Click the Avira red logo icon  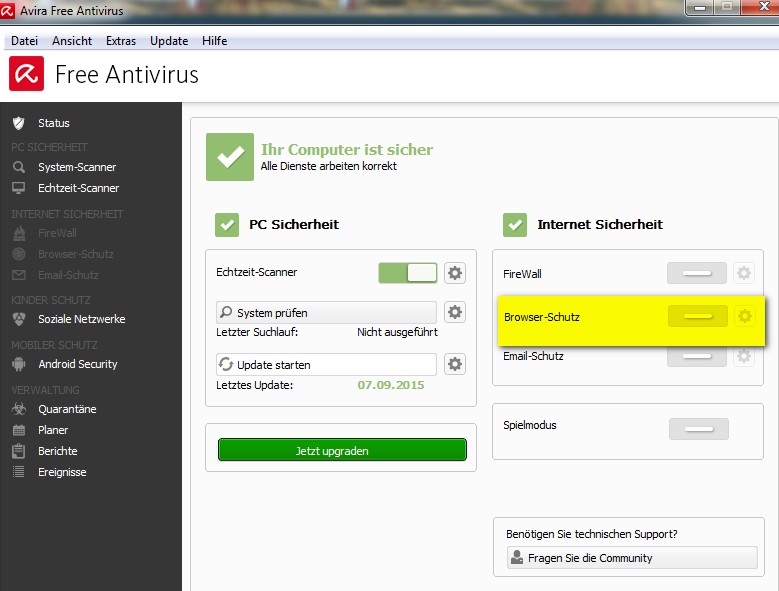[x=26, y=74]
